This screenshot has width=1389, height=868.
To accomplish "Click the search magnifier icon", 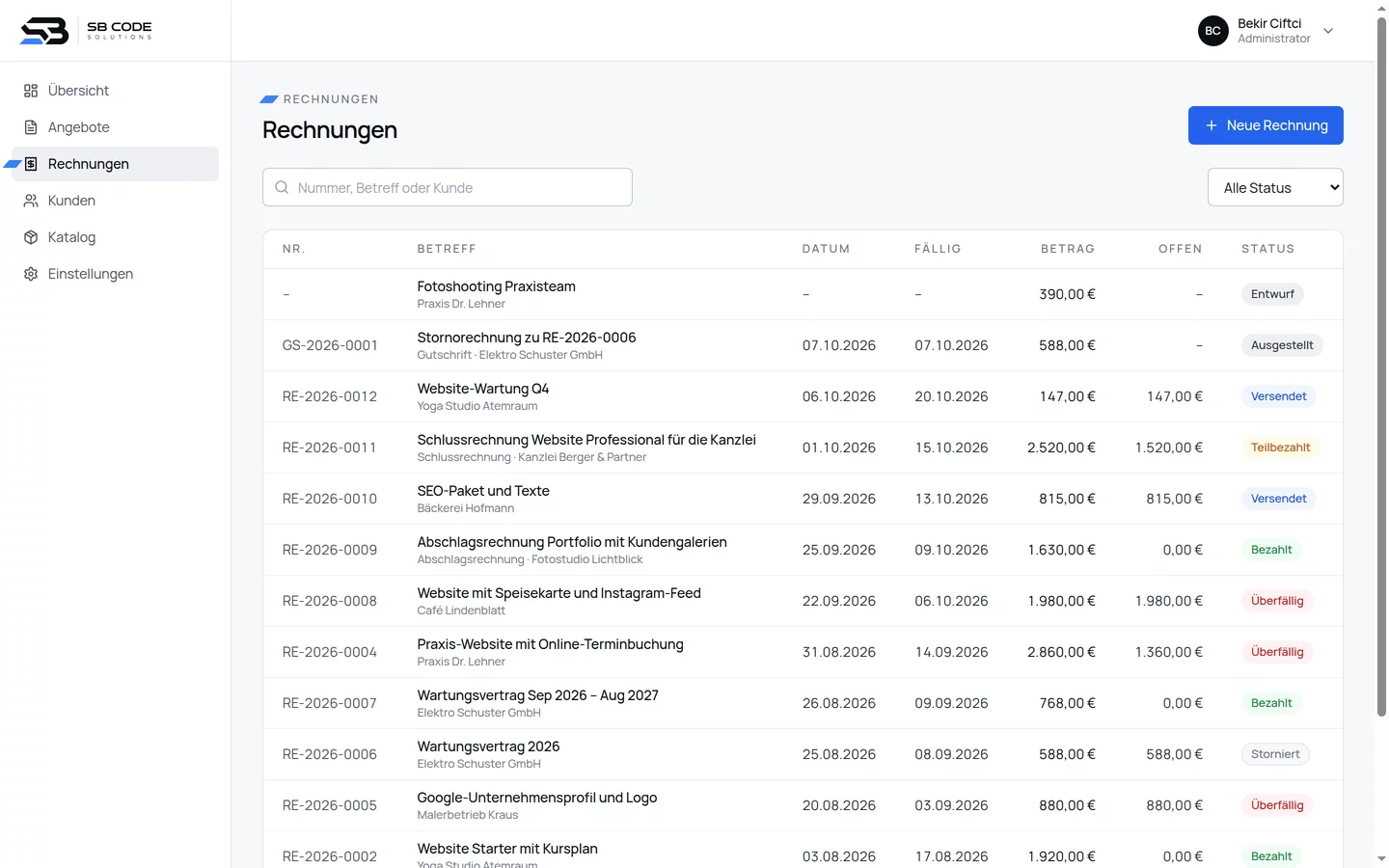I will (x=282, y=187).
